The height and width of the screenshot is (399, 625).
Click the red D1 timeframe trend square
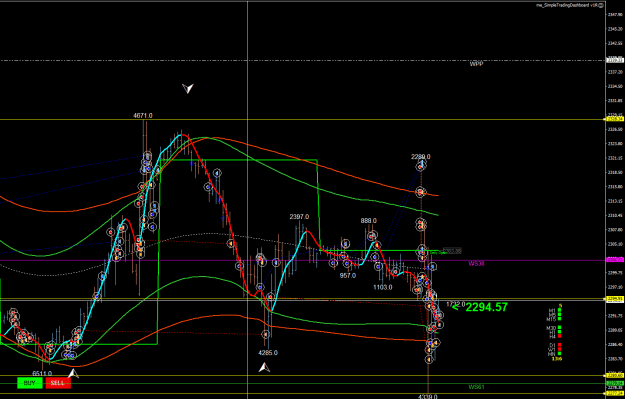pos(559,345)
